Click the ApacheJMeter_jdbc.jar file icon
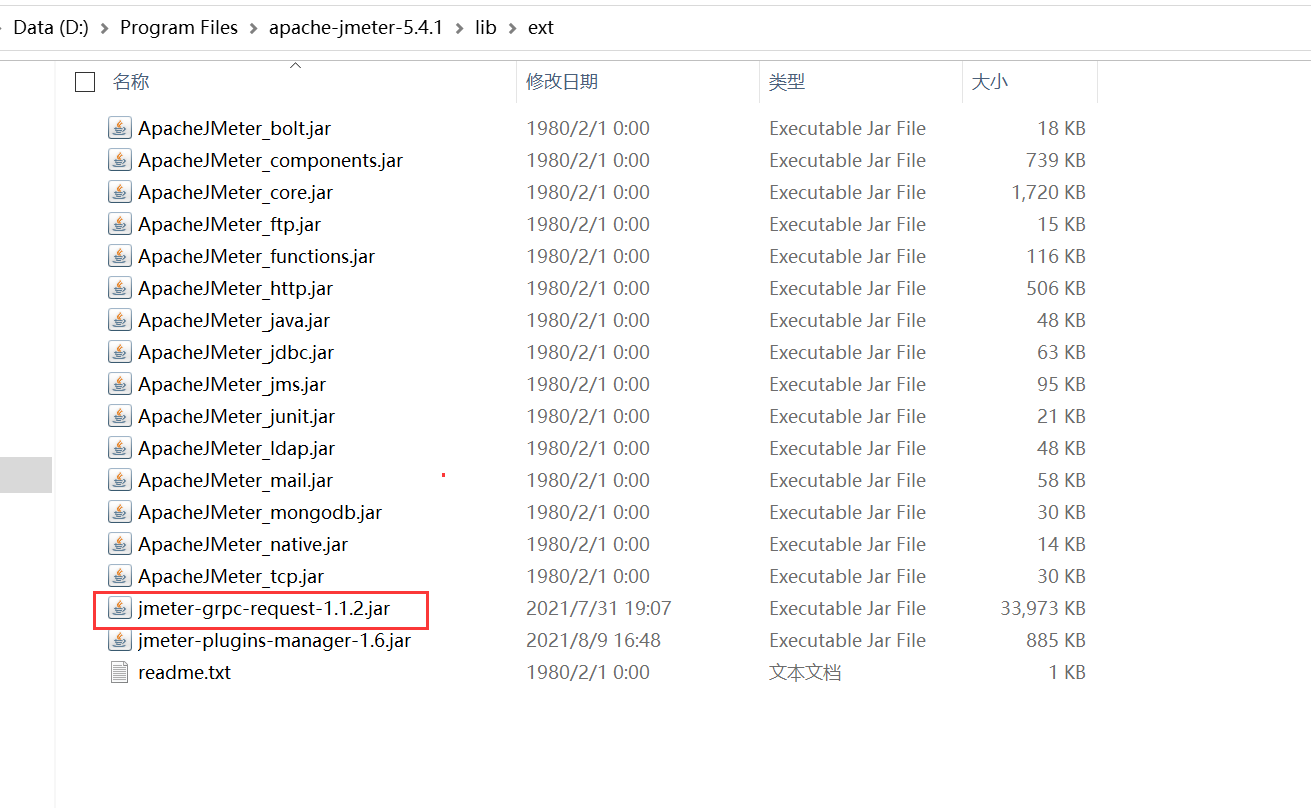Screen dimensions: 1311x808 click(120, 352)
